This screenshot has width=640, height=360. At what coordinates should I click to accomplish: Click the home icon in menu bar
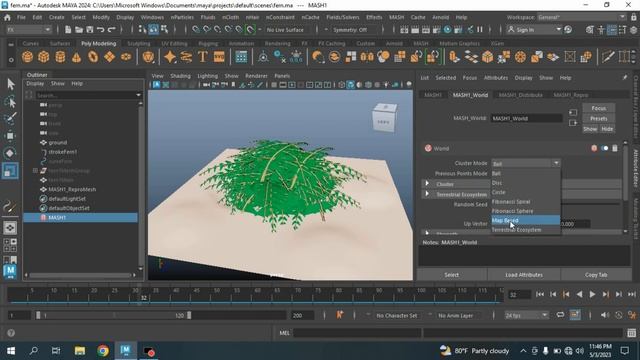[x=7, y=18]
